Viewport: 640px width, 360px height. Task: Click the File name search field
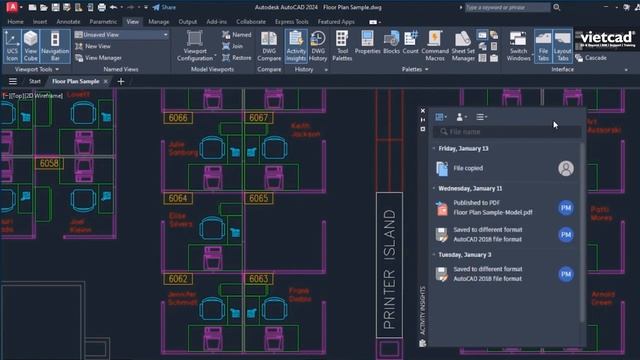click(508, 132)
